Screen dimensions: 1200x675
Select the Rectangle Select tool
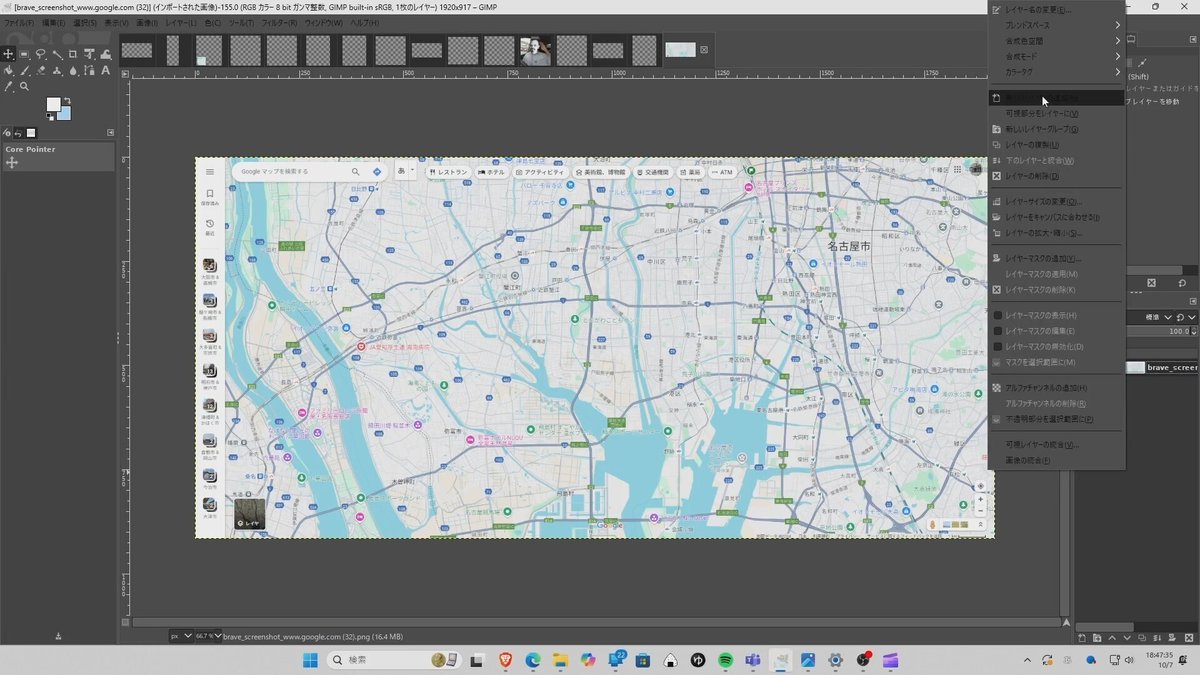[x=24, y=54]
